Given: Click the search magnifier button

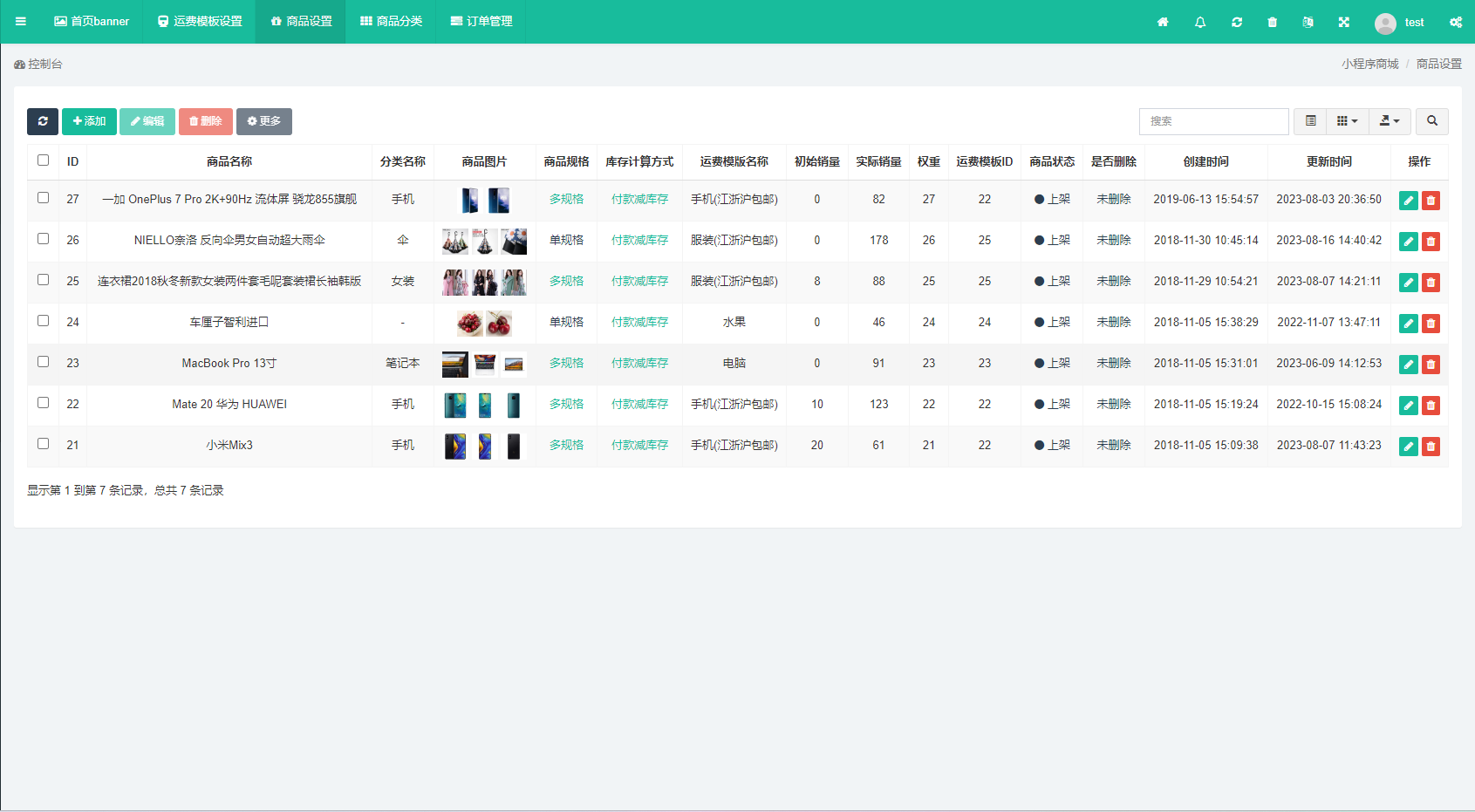Looking at the screenshot, I should point(1431,121).
